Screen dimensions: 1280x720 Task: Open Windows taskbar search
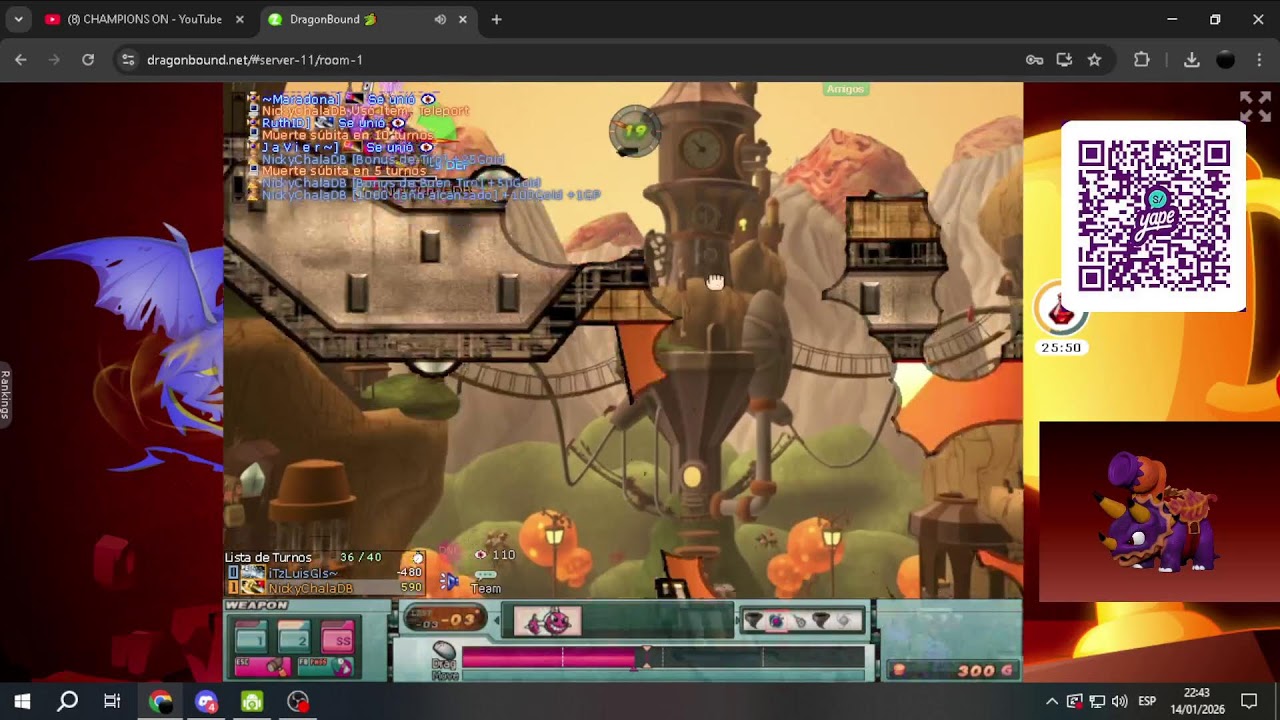(67, 701)
